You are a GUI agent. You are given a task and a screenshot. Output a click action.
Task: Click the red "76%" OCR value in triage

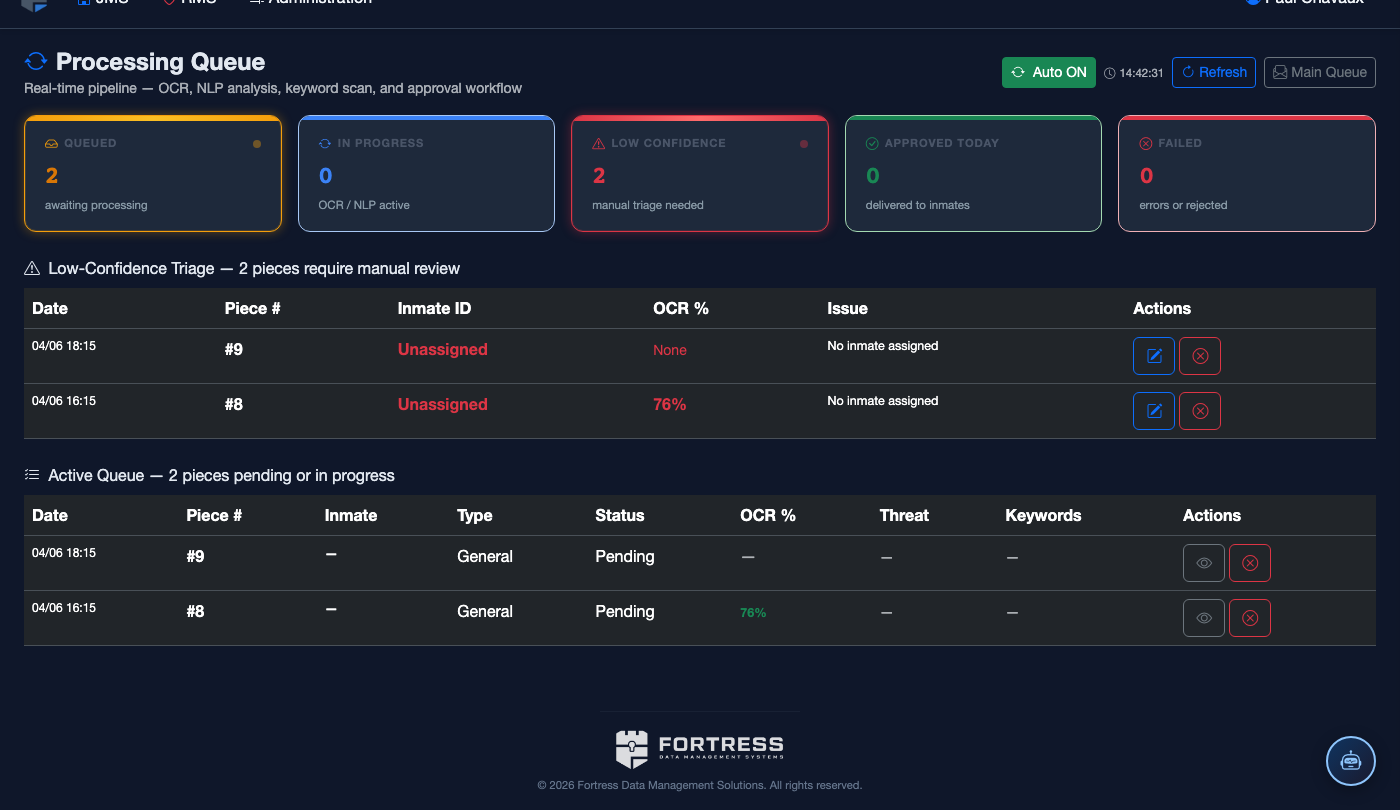pos(670,404)
